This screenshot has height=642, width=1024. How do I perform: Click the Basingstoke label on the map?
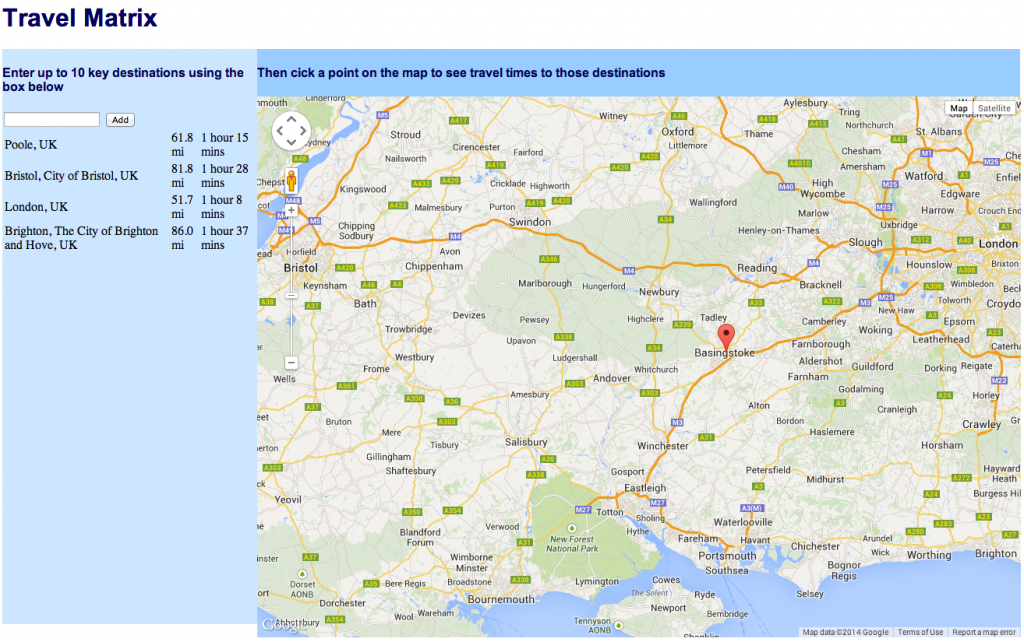pyautogui.click(x=724, y=353)
